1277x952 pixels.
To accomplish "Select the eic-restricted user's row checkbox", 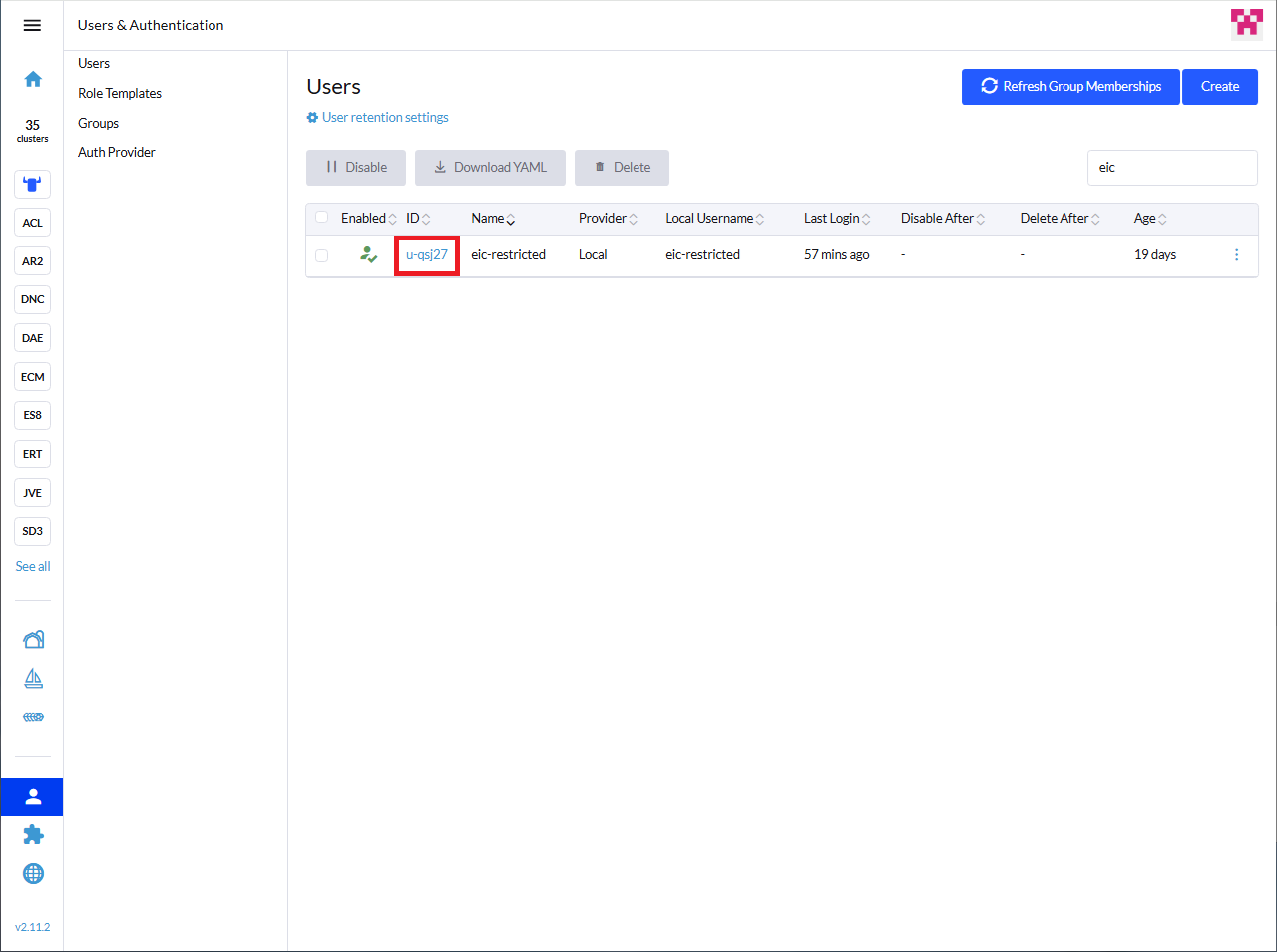I will click(x=321, y=255).
